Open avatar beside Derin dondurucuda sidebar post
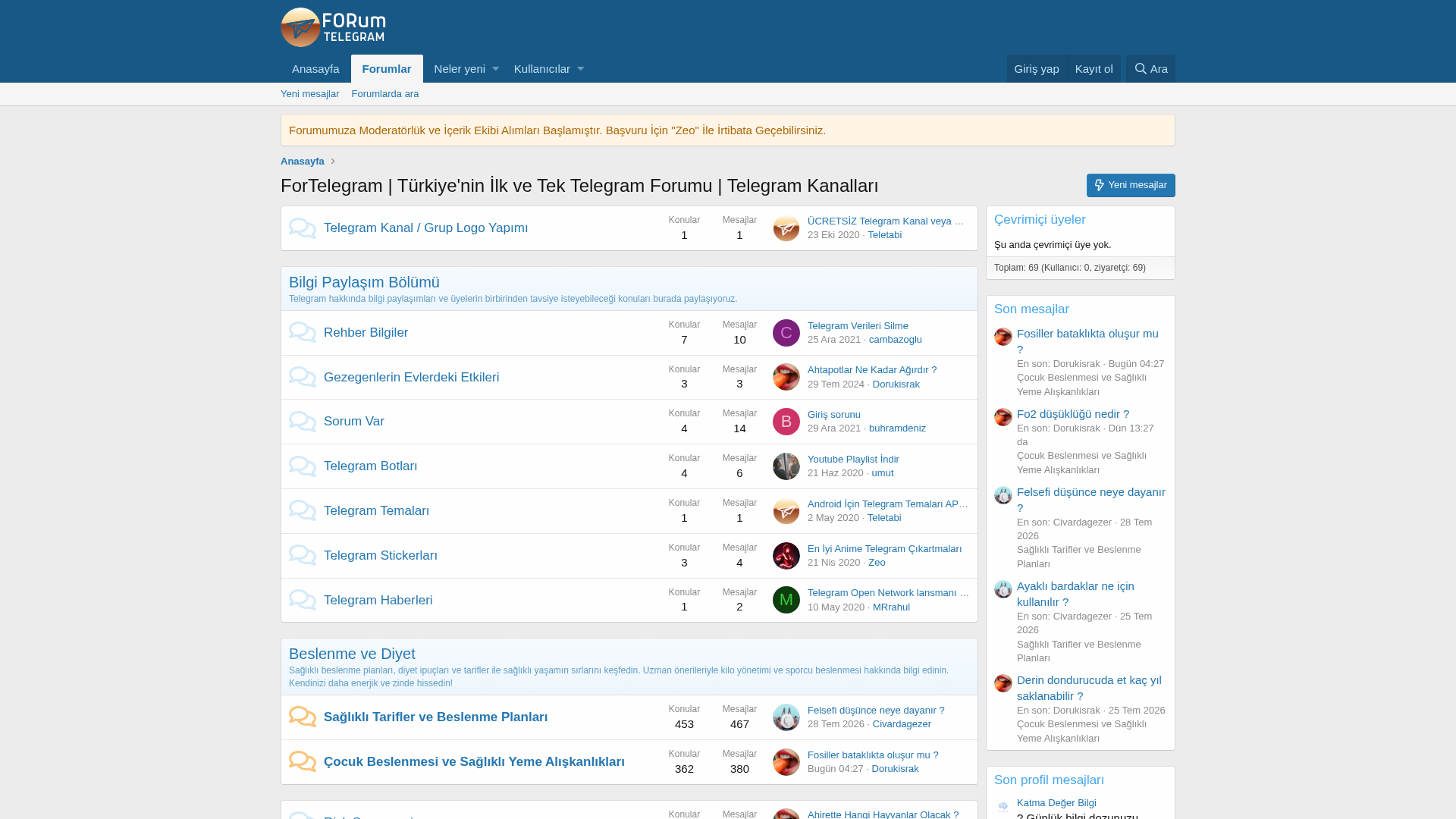Screen dimensions: 1456x819 1003,683
